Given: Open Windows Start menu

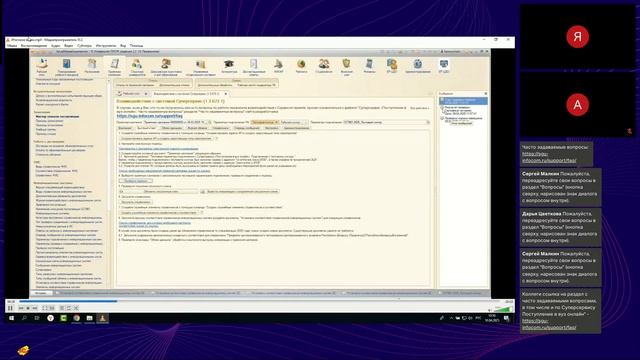Looking at the screenshot, I should [11, 318].
